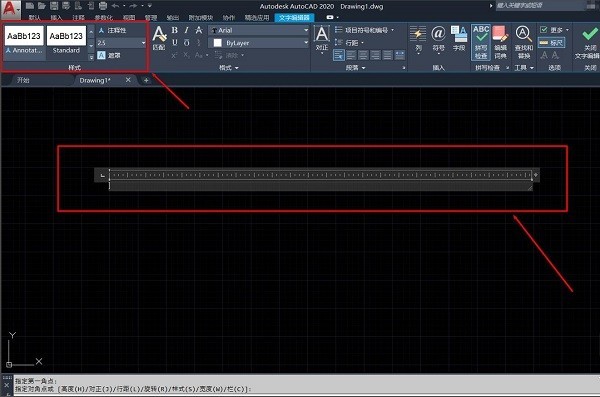This screenshot has height=397, width=600.
Task: Toggle the Ruler option
Action: click(x=551, y=43)
